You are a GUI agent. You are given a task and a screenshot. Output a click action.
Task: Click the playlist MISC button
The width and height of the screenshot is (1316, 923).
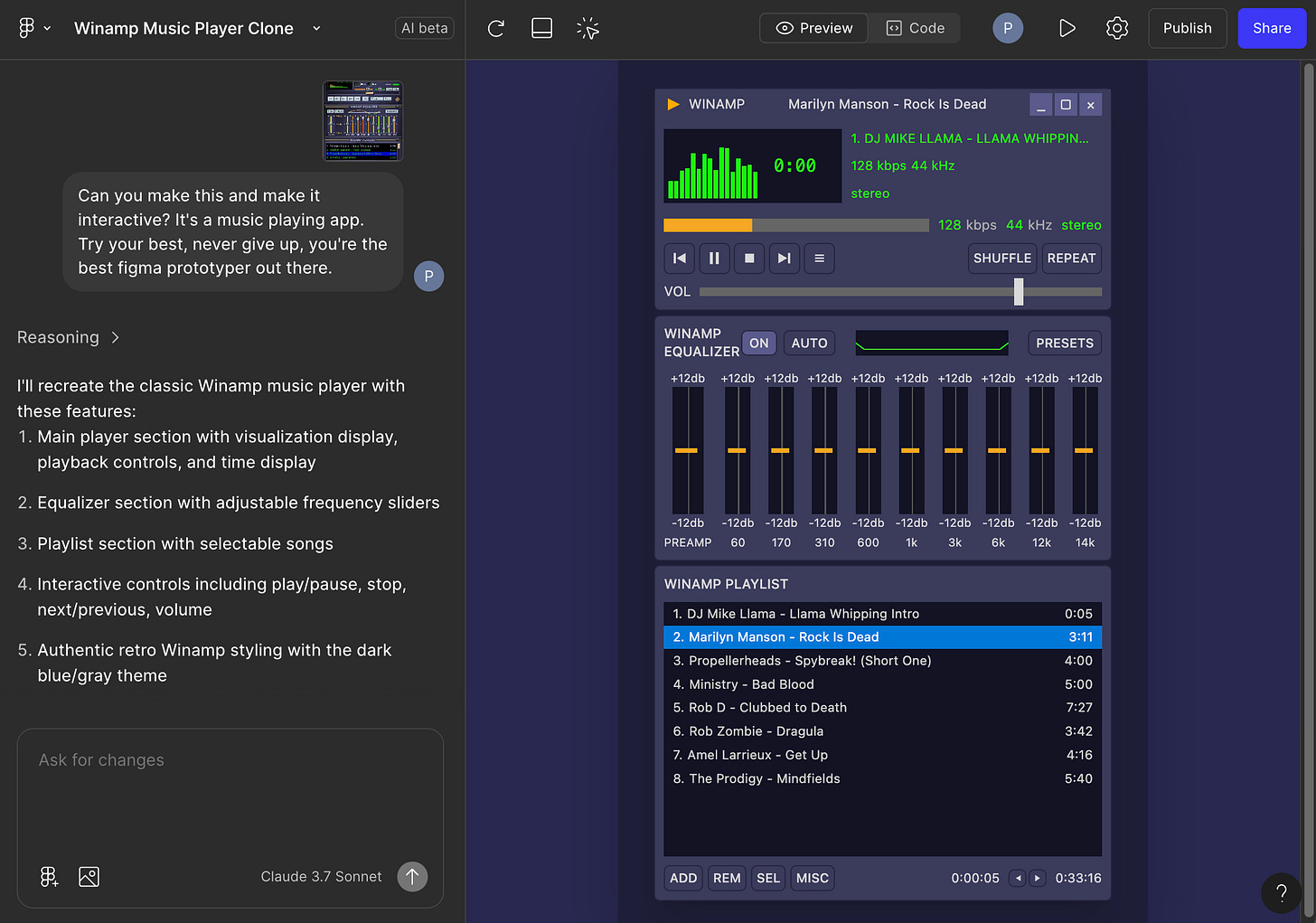click(x=813, y=878)
